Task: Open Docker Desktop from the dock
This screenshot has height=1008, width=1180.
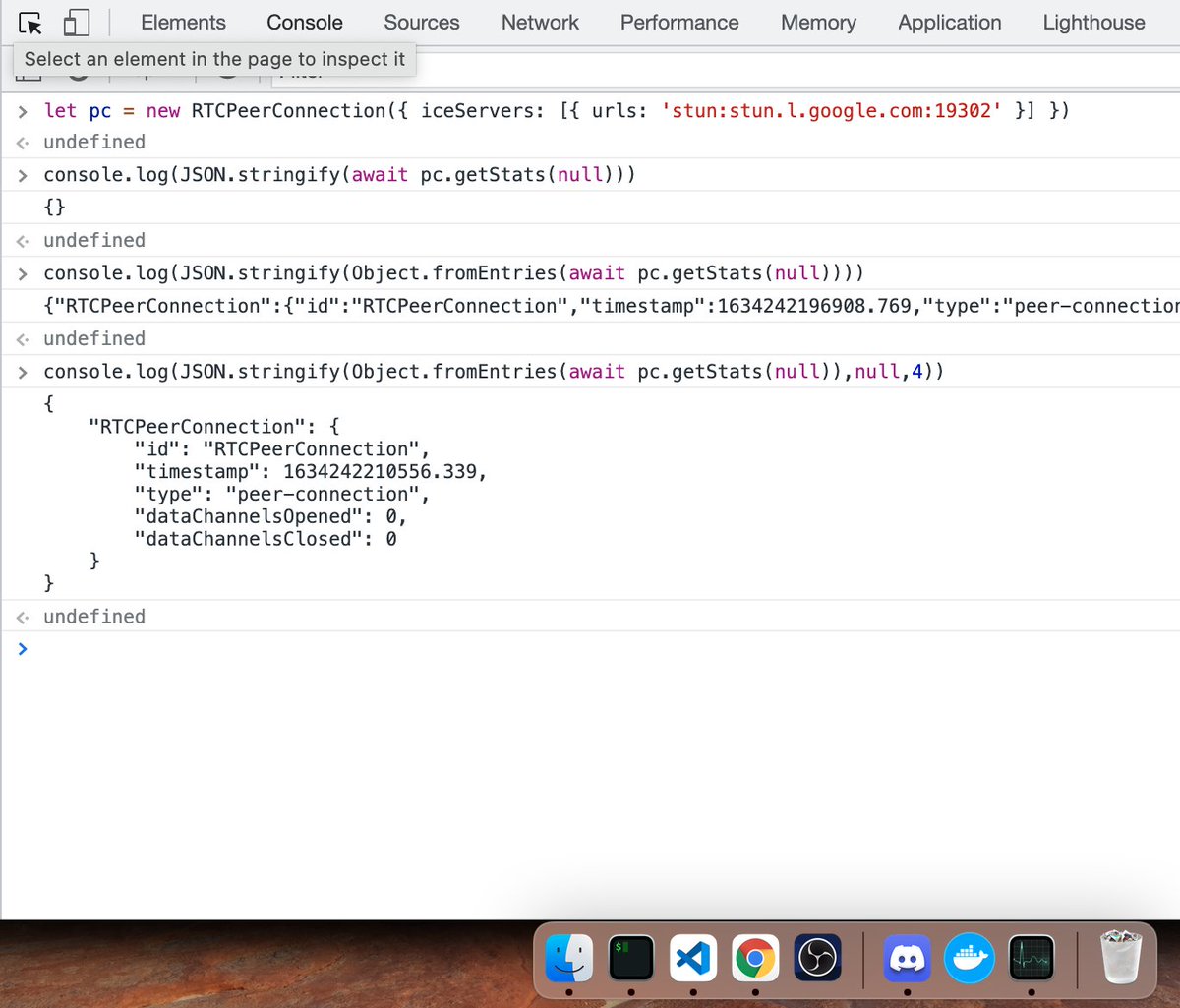Action: click(x=971, y=957)
